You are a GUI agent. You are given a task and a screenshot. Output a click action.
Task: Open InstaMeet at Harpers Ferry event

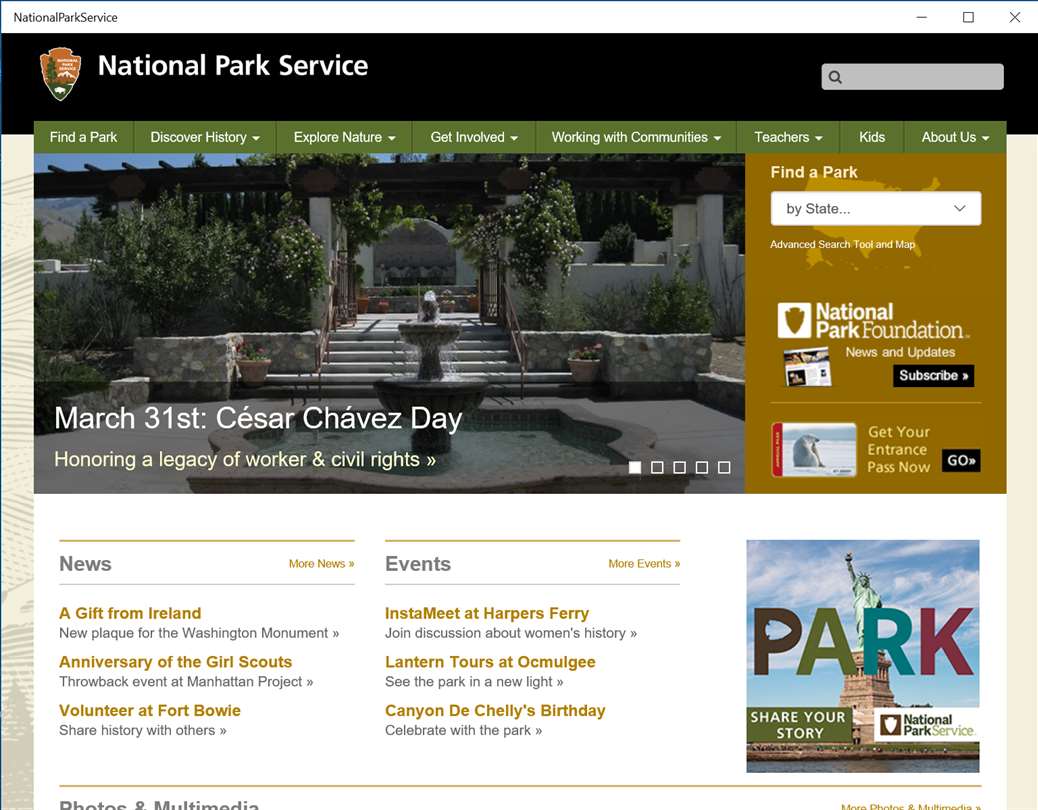pyautogui.click(x=487, y=613)
